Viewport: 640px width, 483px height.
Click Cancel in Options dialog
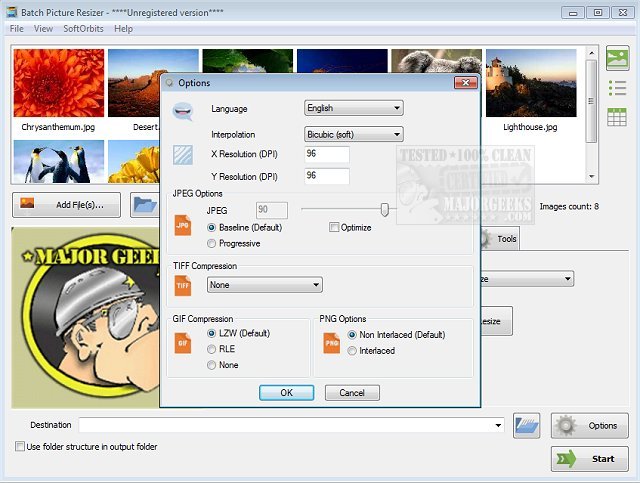(x=352, y=393)
